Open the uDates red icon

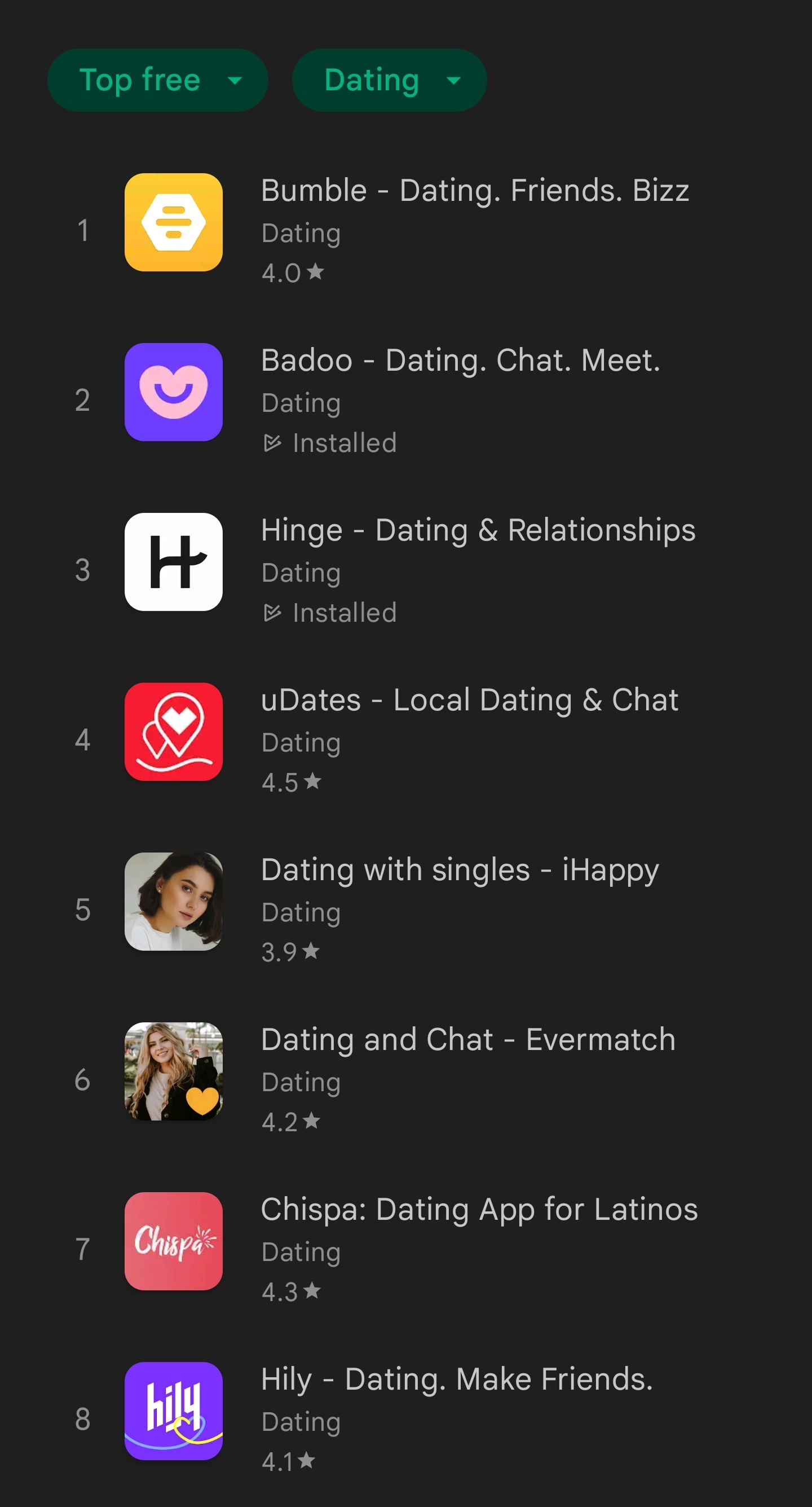(x=174, y=731)
